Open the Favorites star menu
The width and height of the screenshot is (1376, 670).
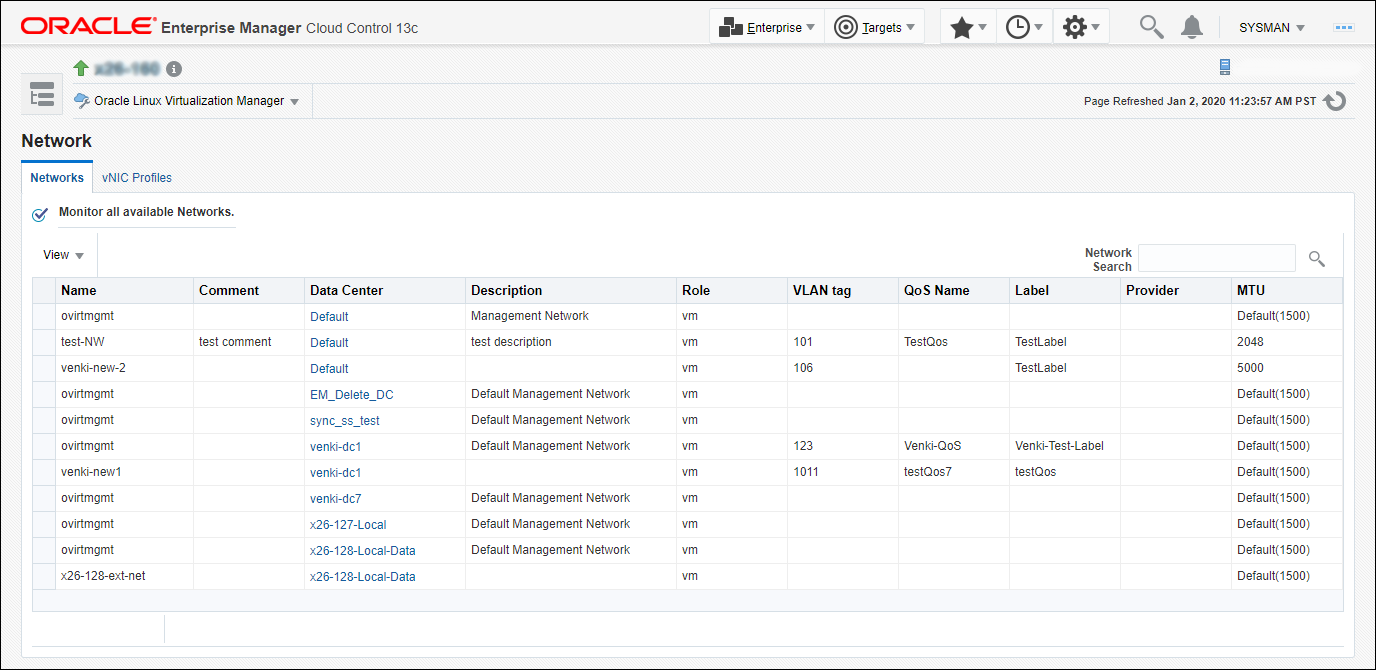(x=968, y=28)
